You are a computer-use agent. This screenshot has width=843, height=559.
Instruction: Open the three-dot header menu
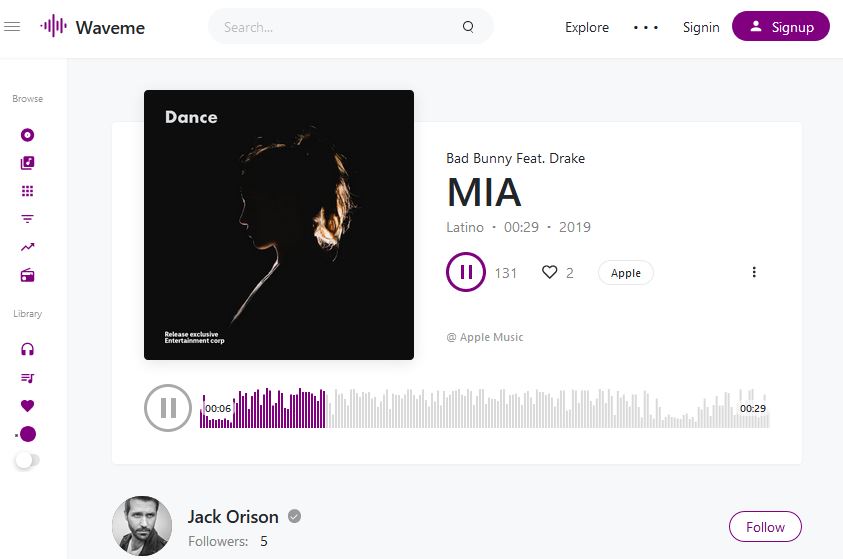pyautogui.click(x=646, y=27)
